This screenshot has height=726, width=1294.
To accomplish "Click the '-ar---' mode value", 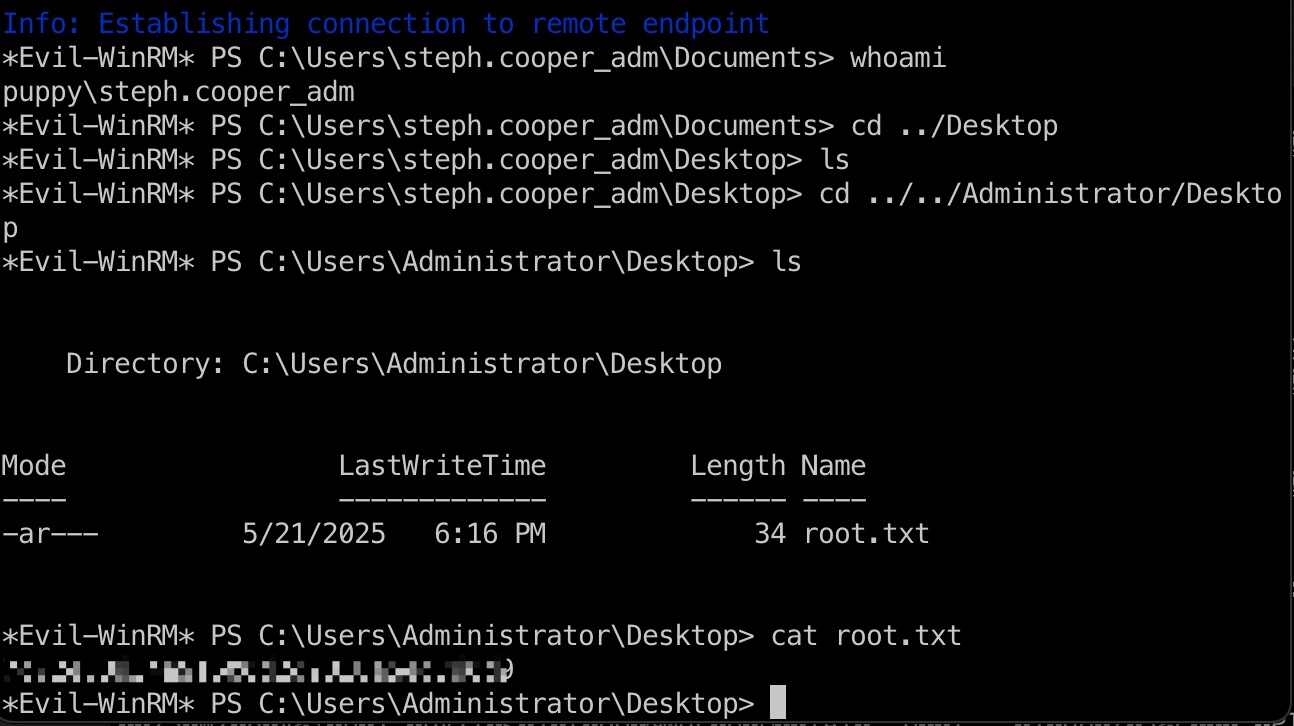I will point(50,534).
